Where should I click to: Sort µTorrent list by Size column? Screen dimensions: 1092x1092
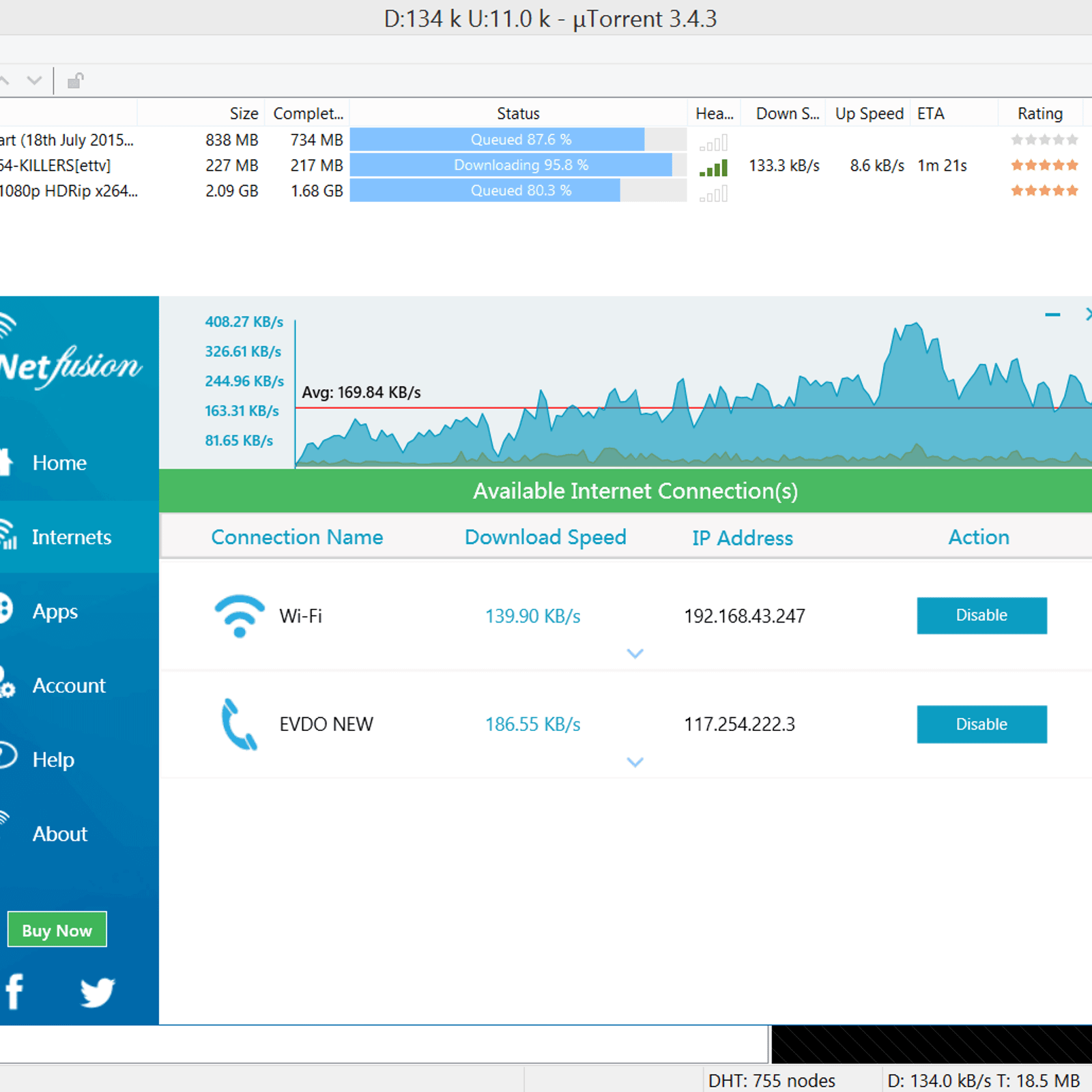244,113
